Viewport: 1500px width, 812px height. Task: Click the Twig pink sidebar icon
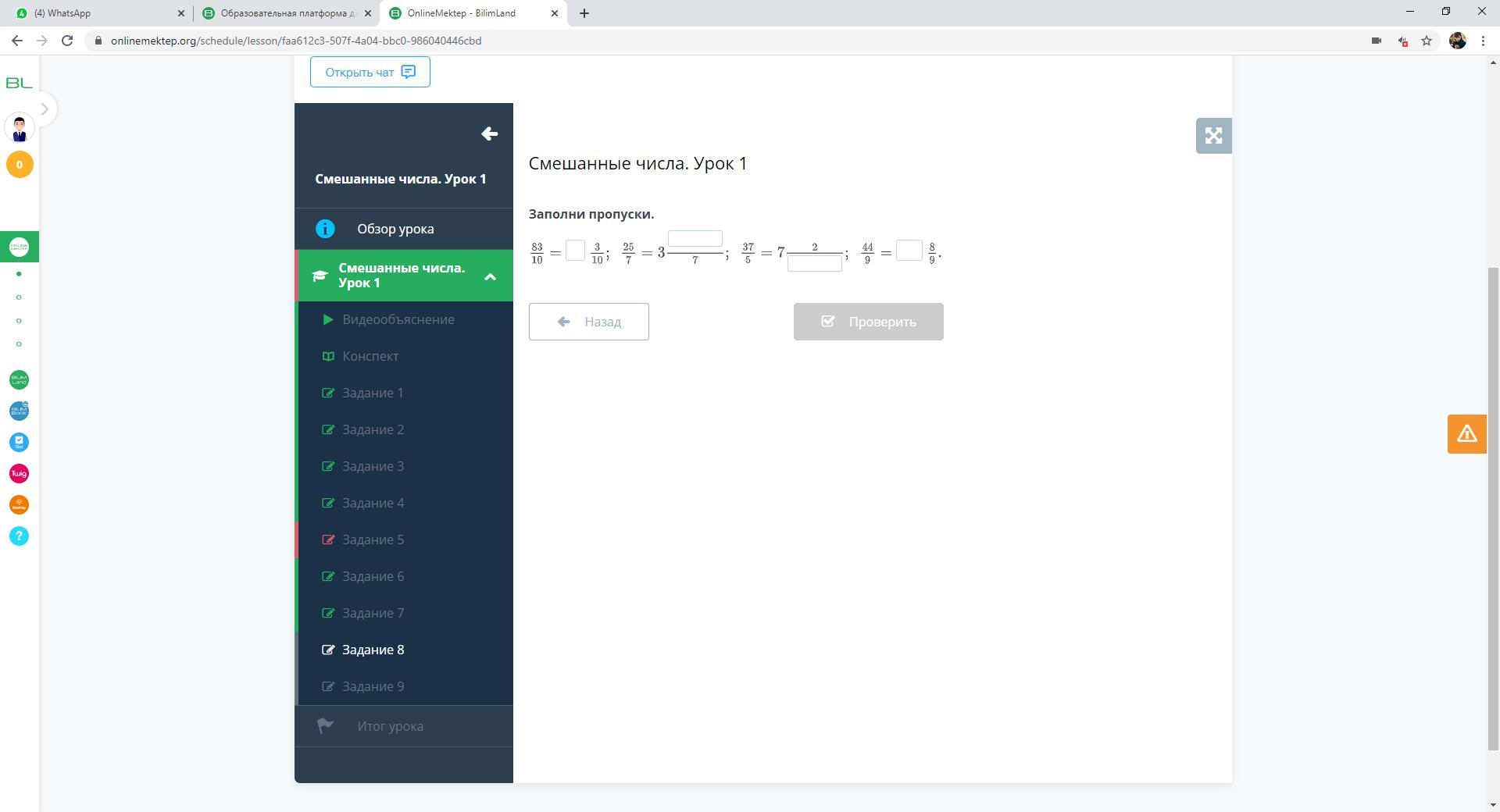click(20, 474)
